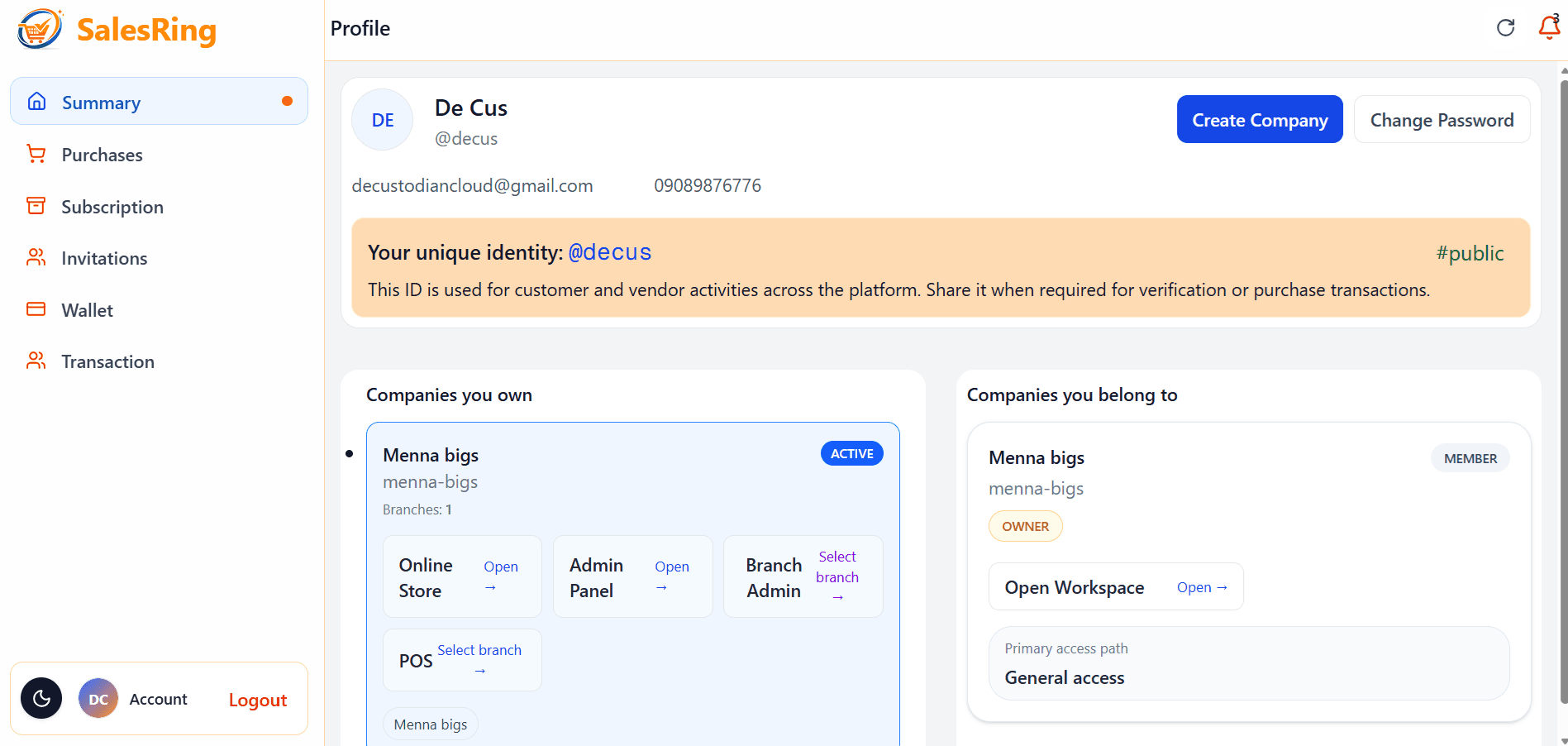Open the Online Store link
Viewport: 1568px width, 746px height.
(x=500, y=576)
